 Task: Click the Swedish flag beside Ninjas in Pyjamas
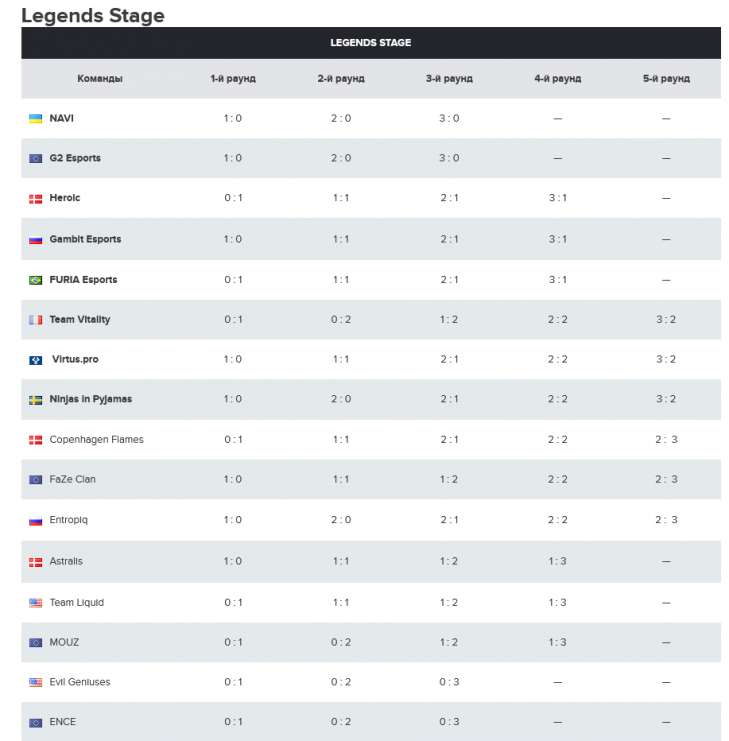36,400
